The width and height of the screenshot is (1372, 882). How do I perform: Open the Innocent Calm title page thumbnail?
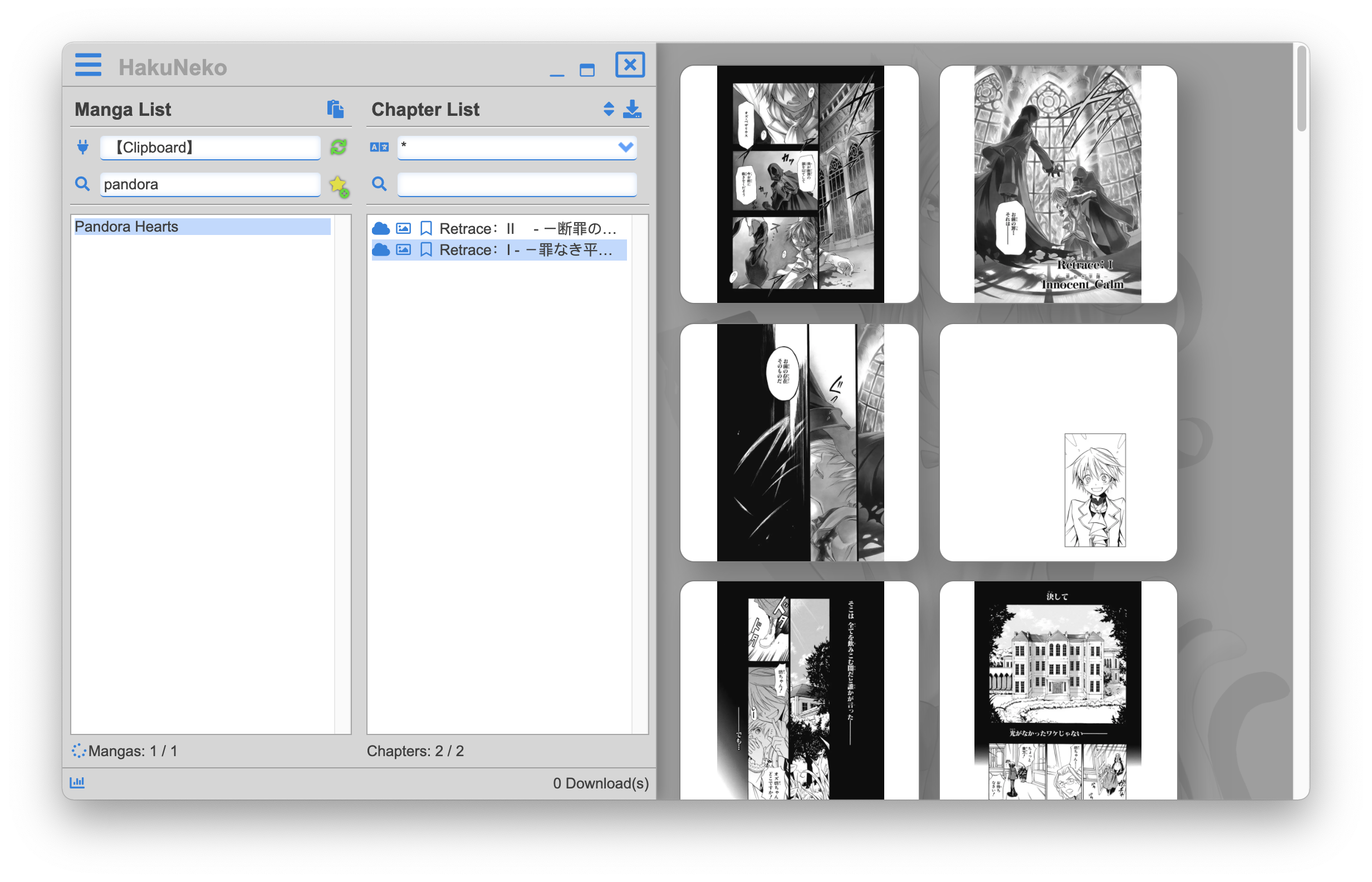tap(1057, 184)
